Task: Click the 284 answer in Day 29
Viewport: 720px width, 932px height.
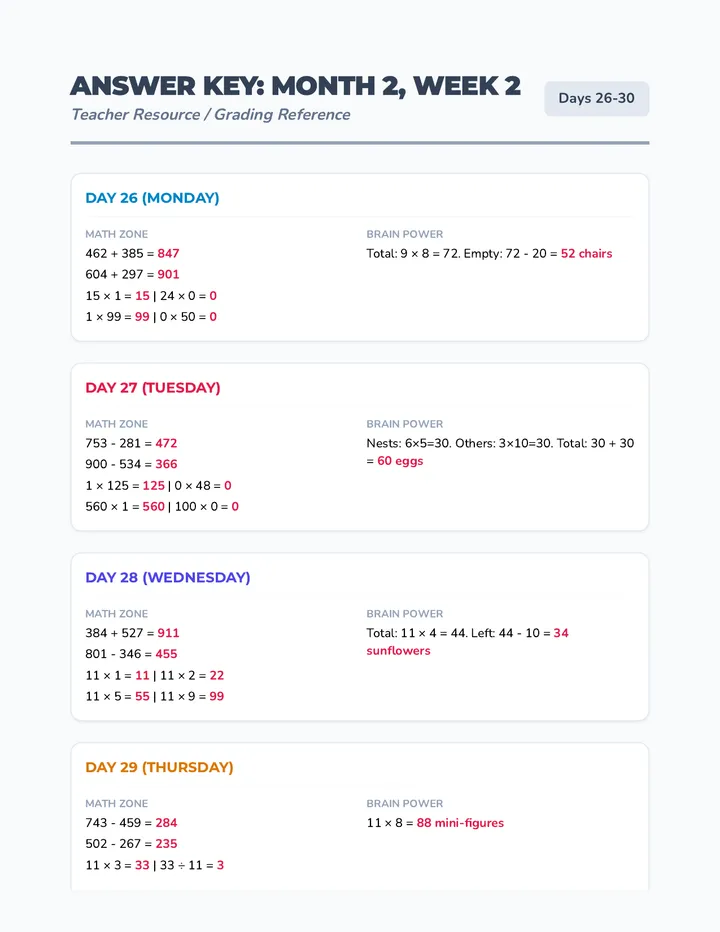Action: 166,823
